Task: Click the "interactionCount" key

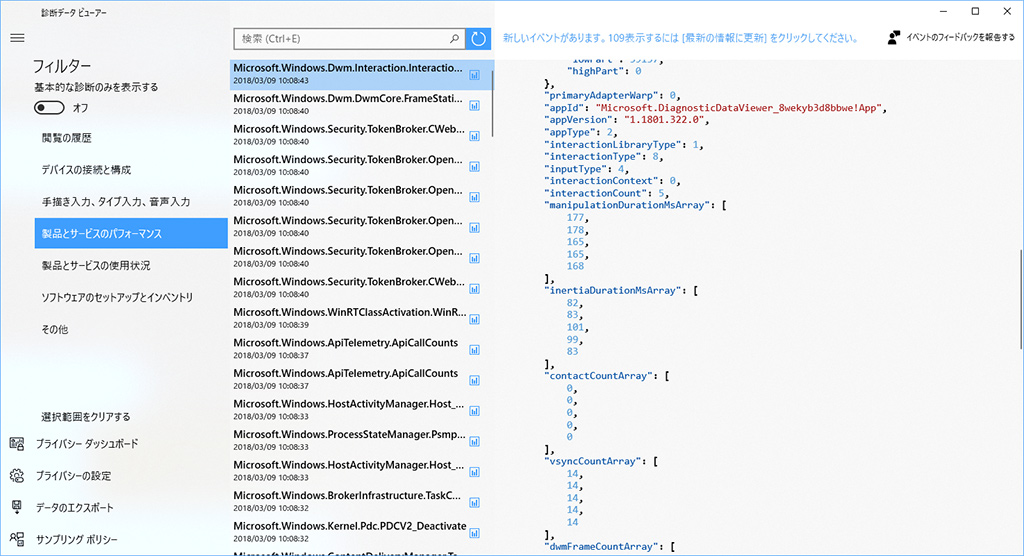Action: click(596, 193)
